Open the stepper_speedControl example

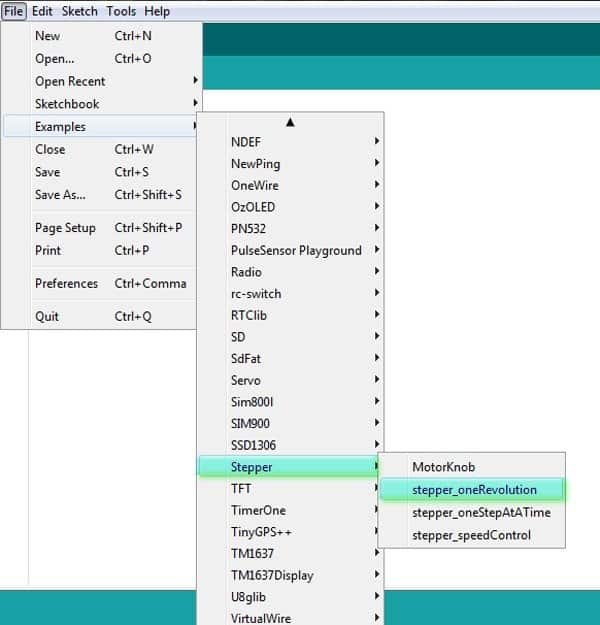pyautogui.click(x=472, y=535)
